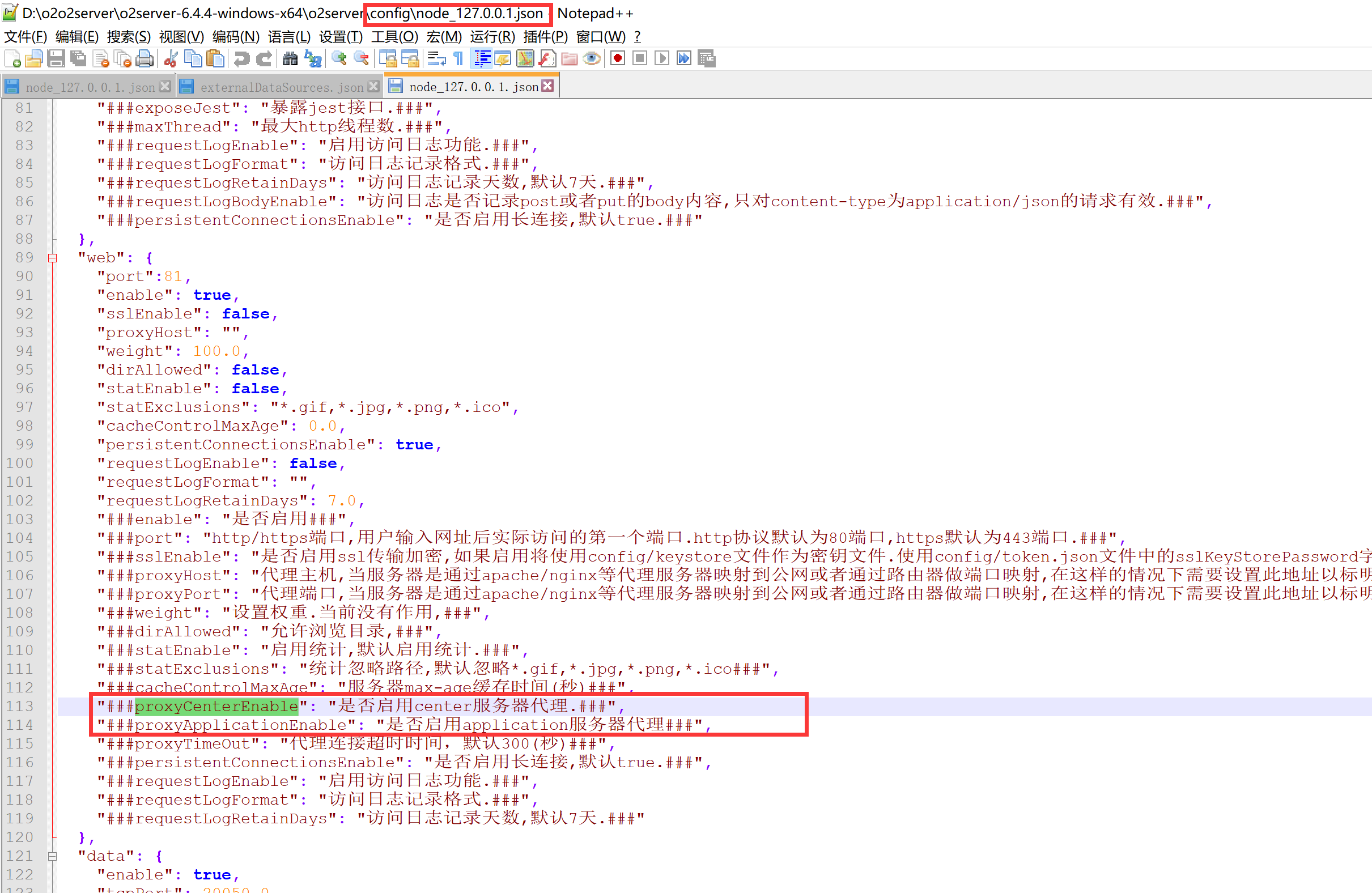The height and width of the screenshot is (893, 1372).
Task: Click the Save file icon
Action: point(56,58)
